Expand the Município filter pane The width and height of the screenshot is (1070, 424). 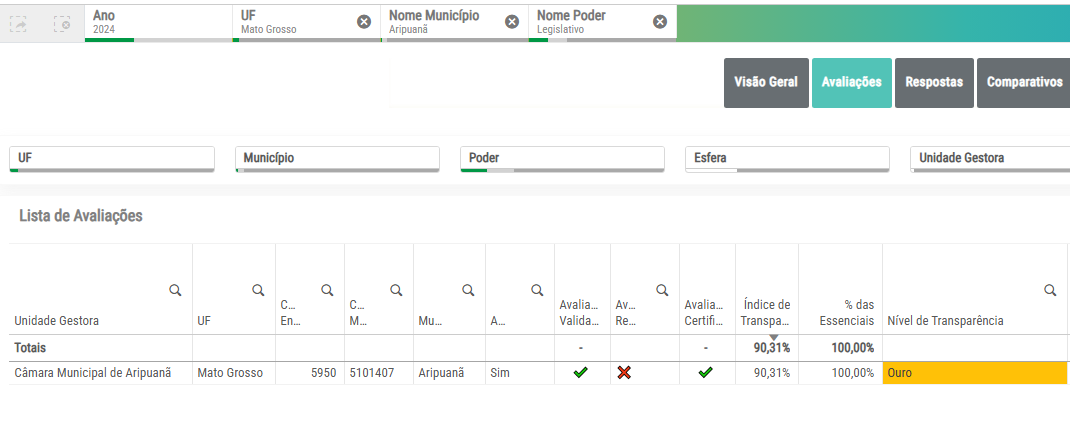[x=337, y=158]
